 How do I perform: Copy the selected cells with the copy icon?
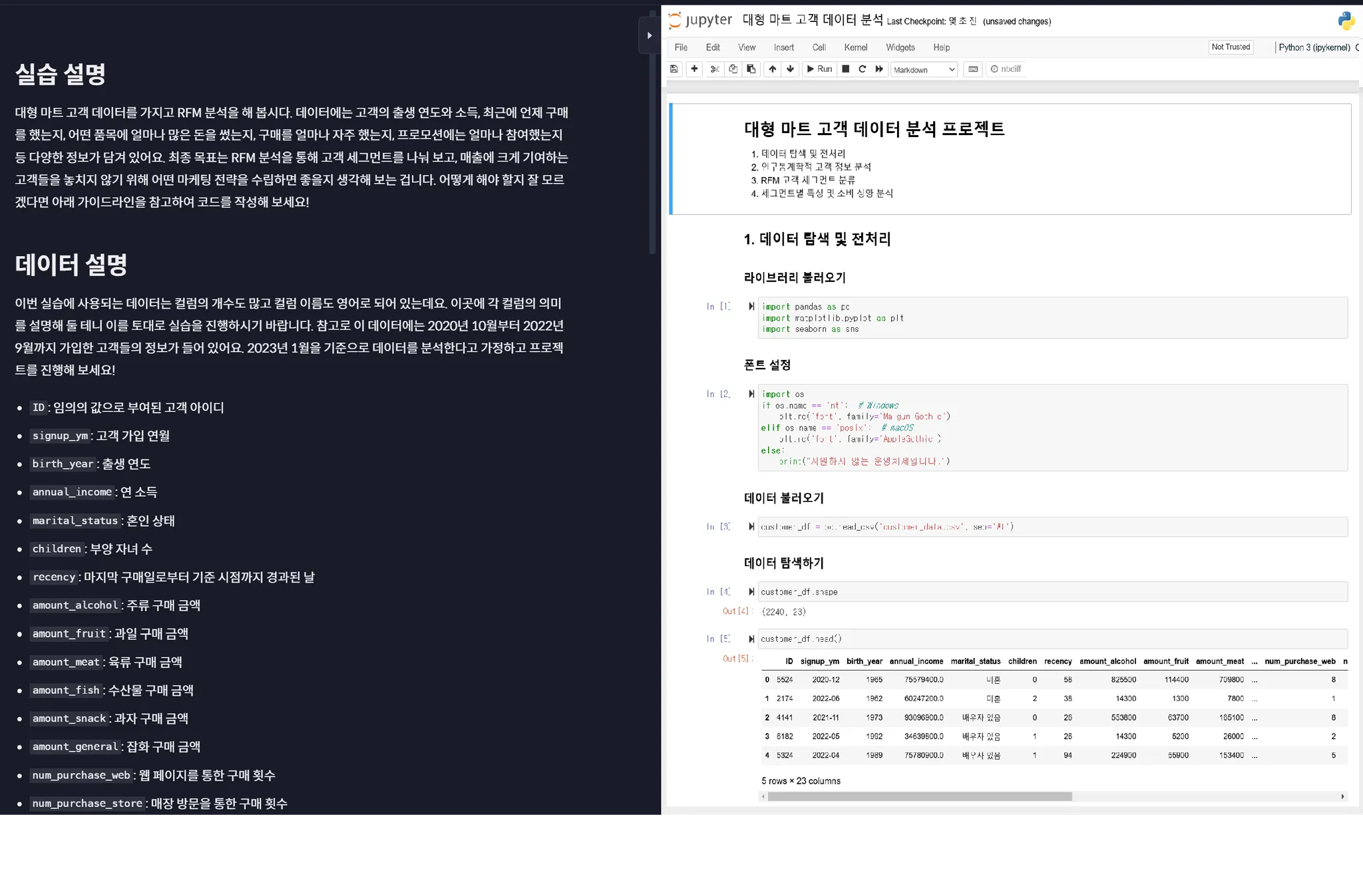coord(733,69)
